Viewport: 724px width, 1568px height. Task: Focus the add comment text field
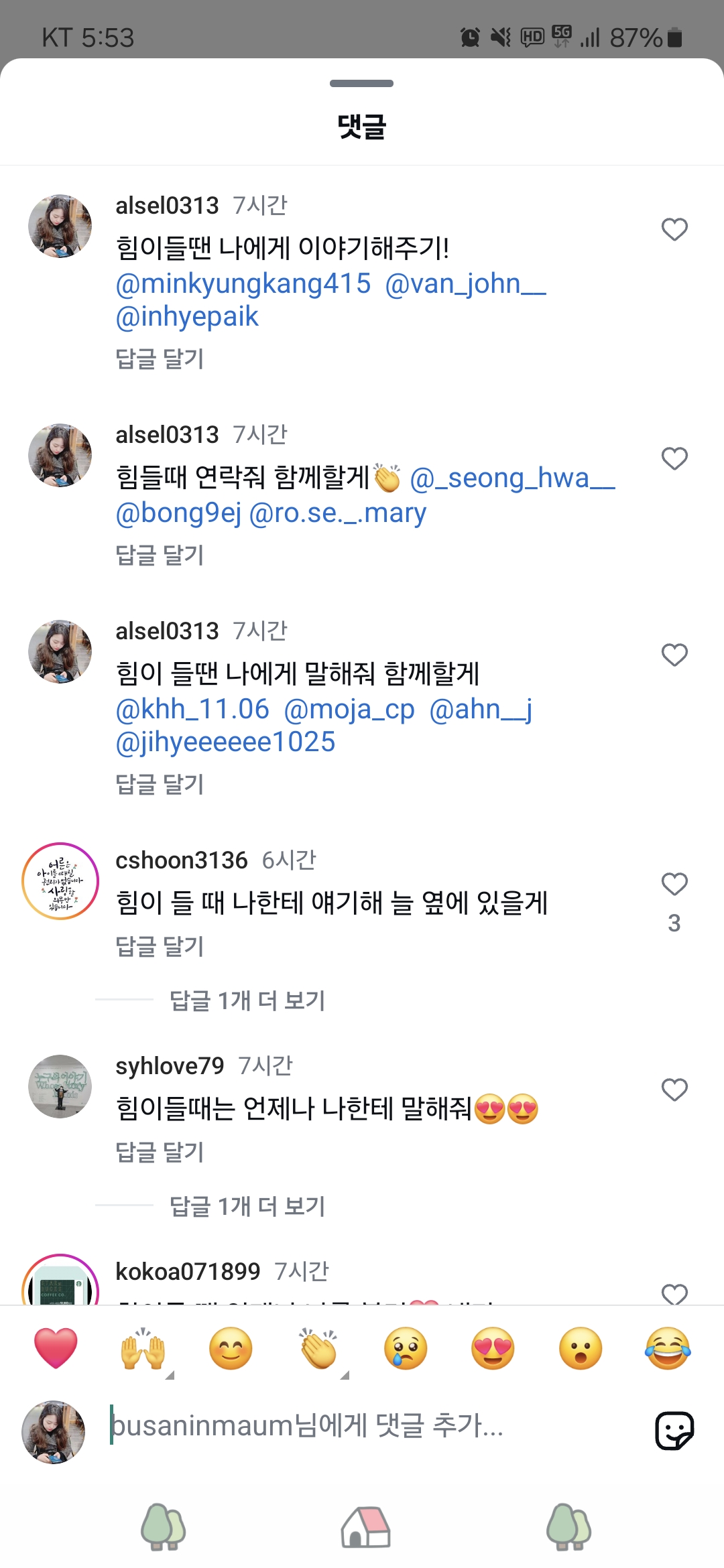[362, 1426]
